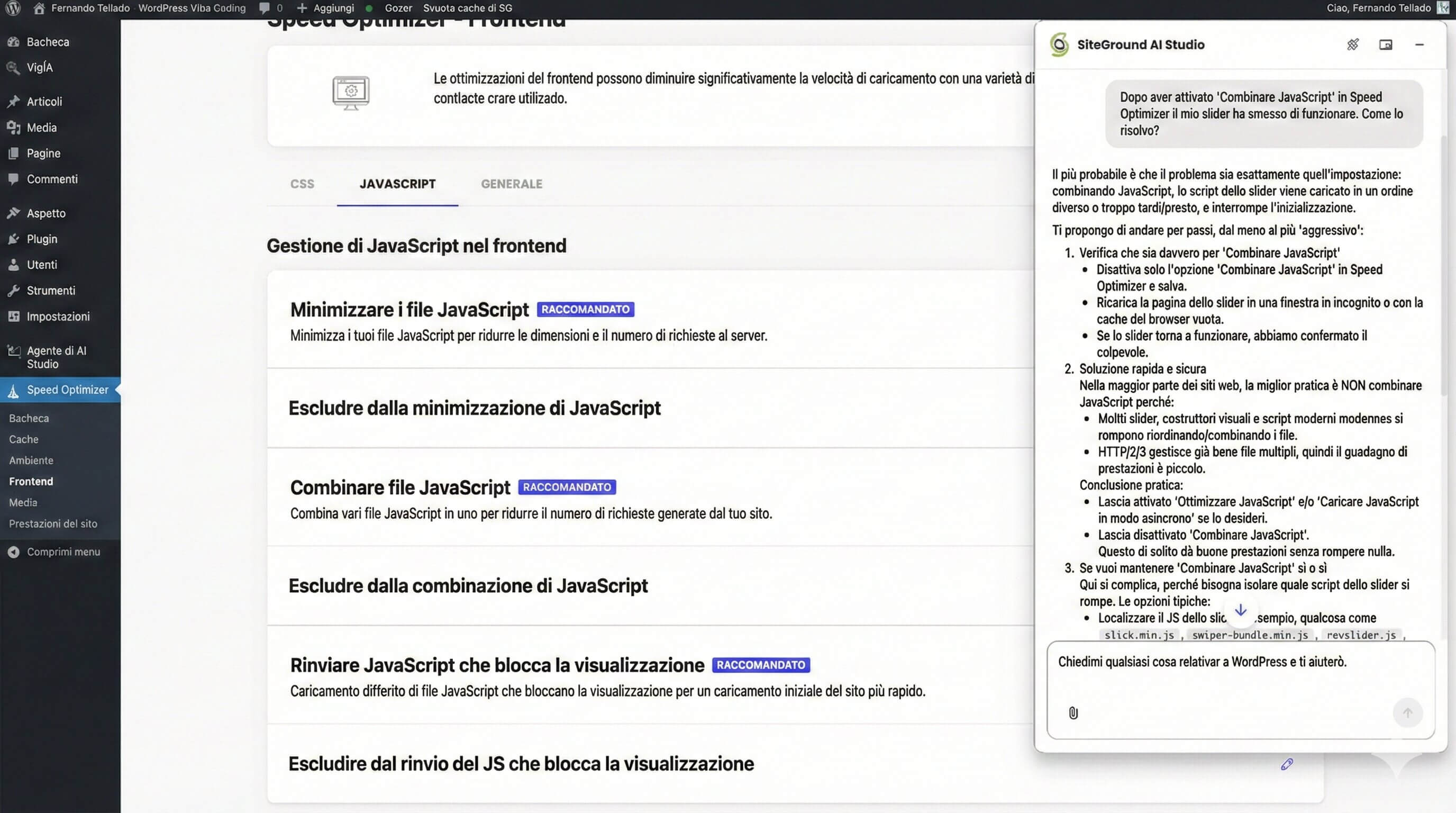Open picture-in-picture mode for the chat
This screenshot has height=813, width=1456.
[1387, 44]
